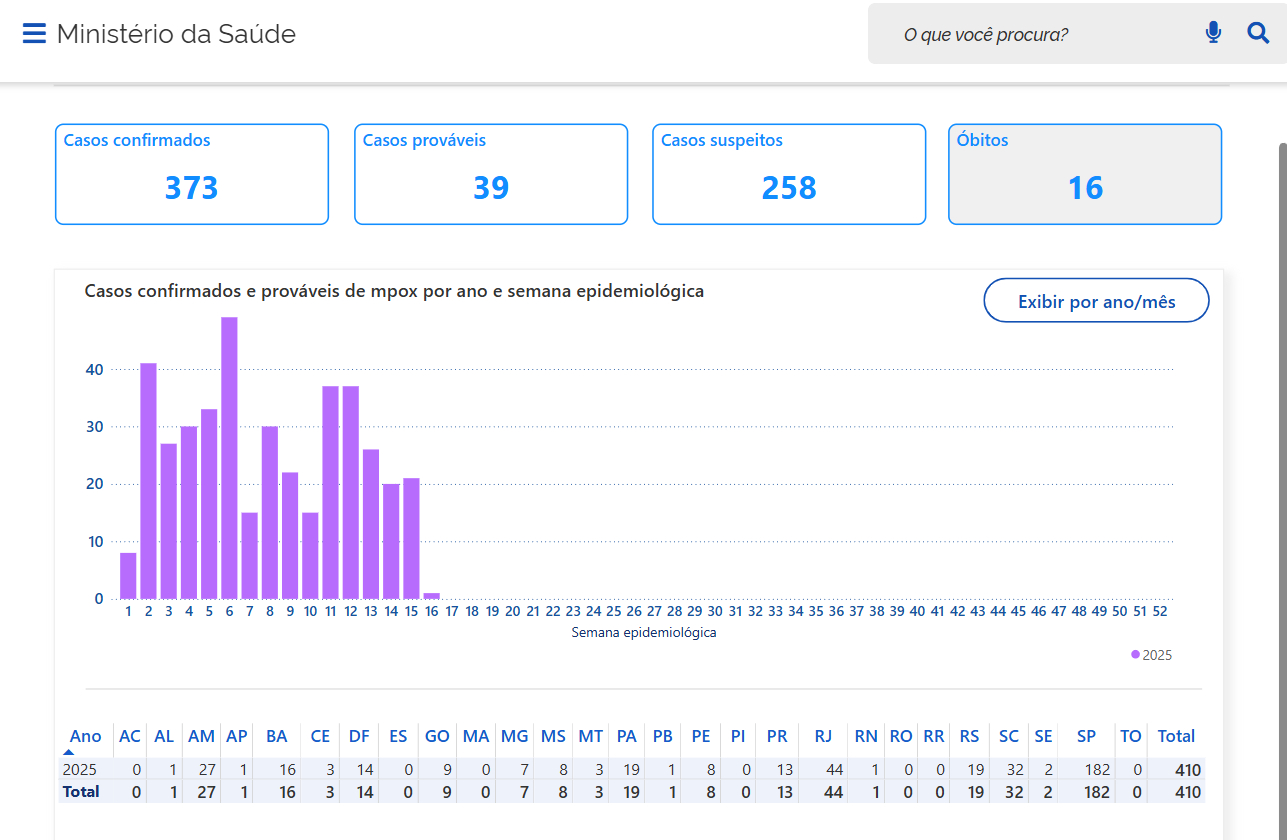Select the Casos suspeitos card

click(x=789, y=174)
